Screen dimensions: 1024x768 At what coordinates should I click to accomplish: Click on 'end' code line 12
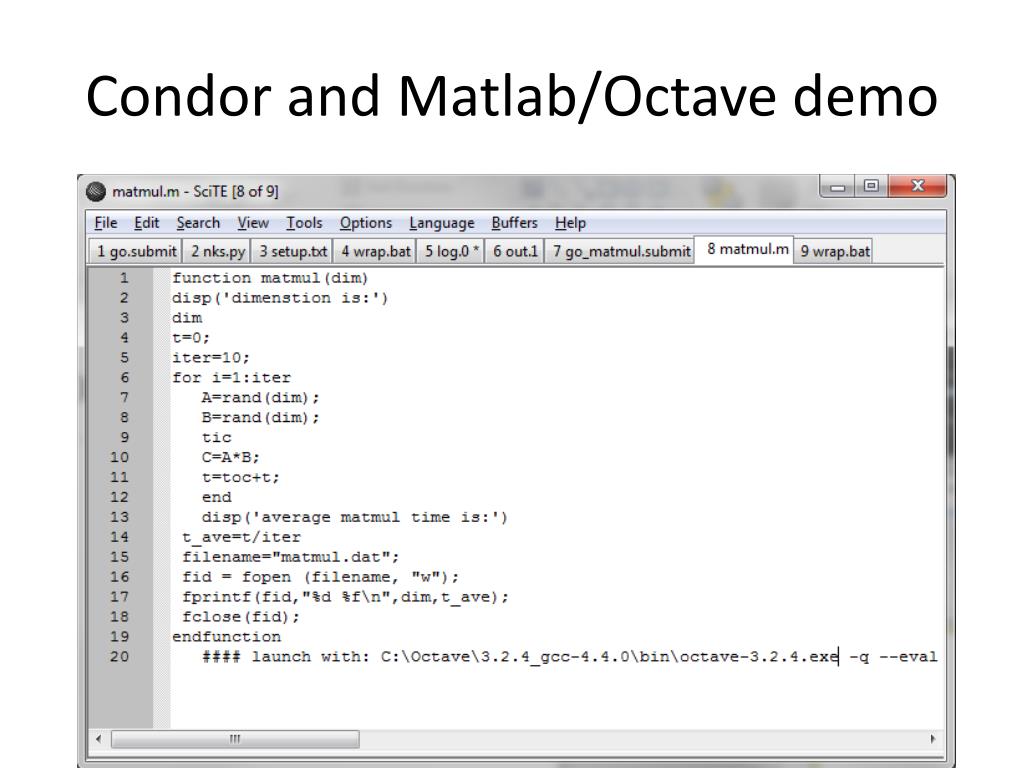(216, 497)
